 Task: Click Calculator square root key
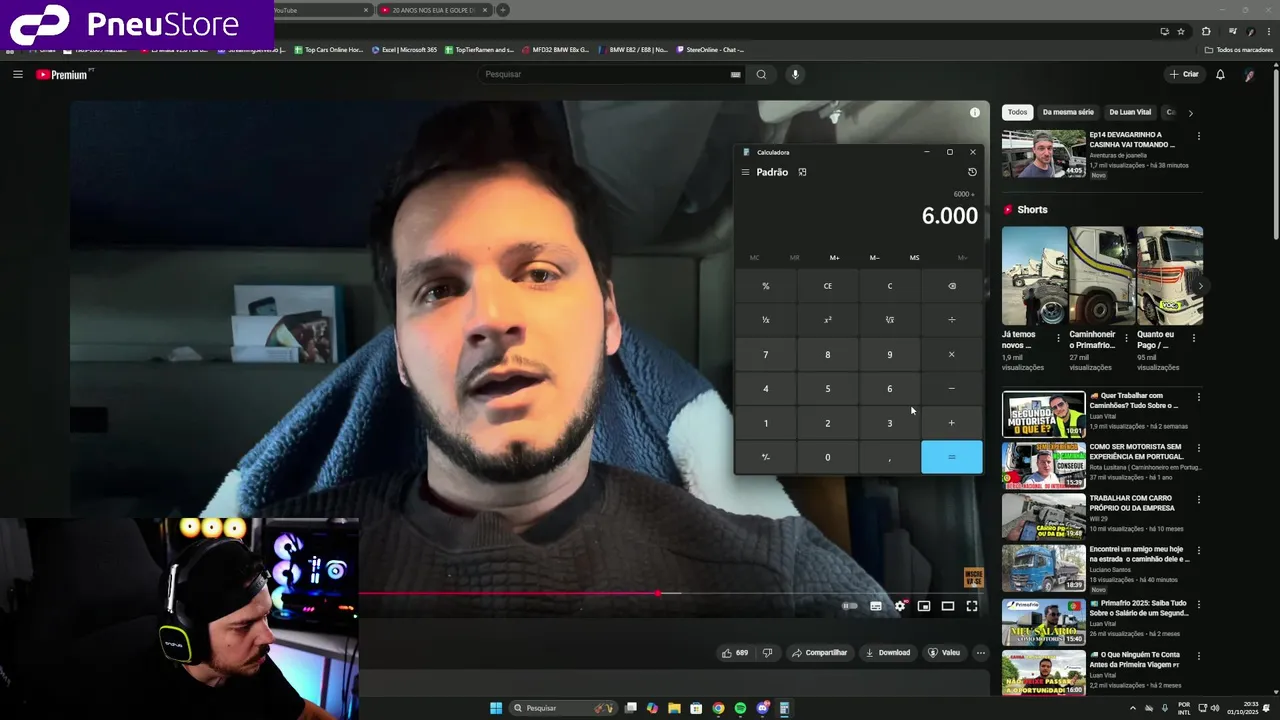click(x=890, y=320)
